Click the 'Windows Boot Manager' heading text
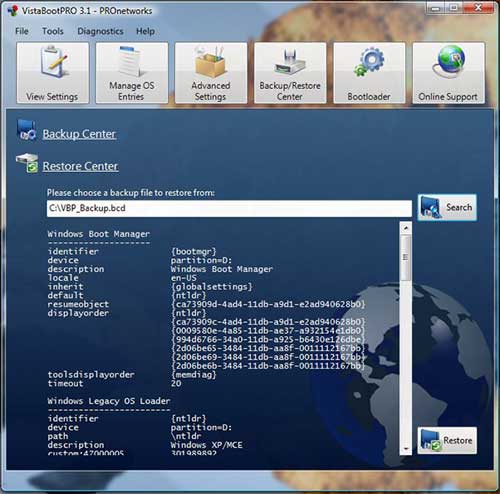The image size is (500, 494). (x=99, y=234)
